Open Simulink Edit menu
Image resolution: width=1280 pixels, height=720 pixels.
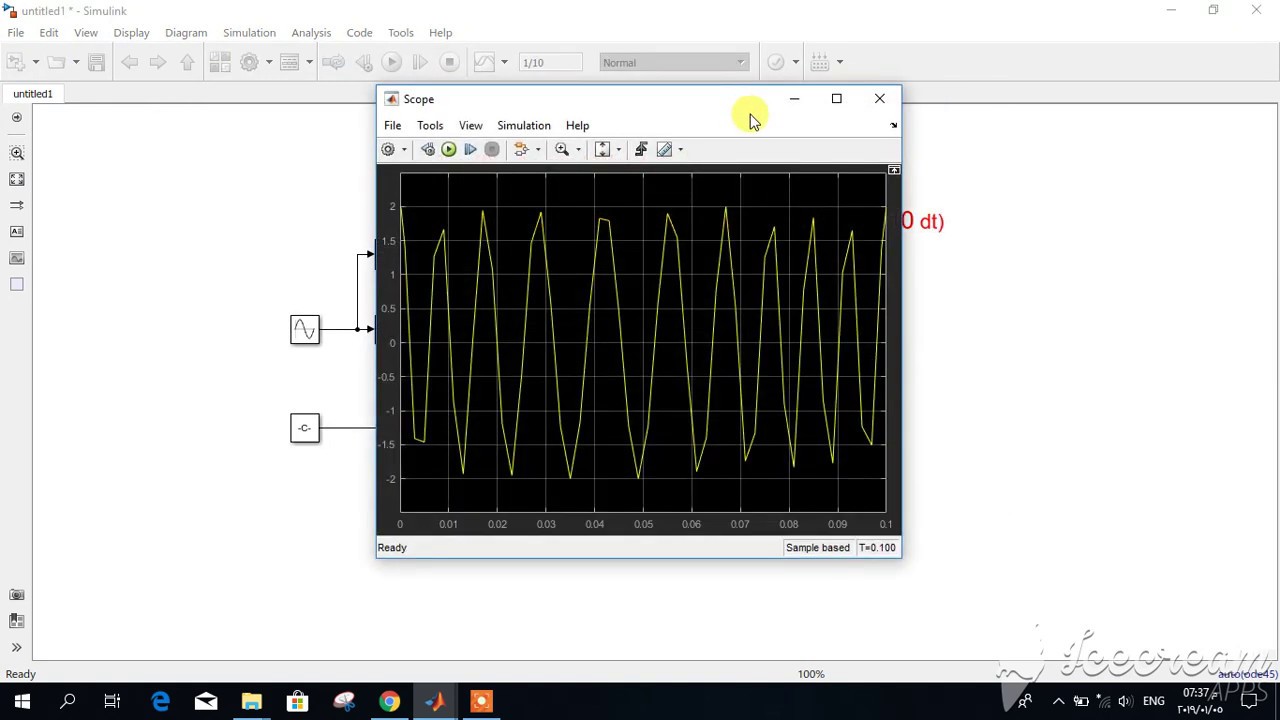click(x=49, y=32)
